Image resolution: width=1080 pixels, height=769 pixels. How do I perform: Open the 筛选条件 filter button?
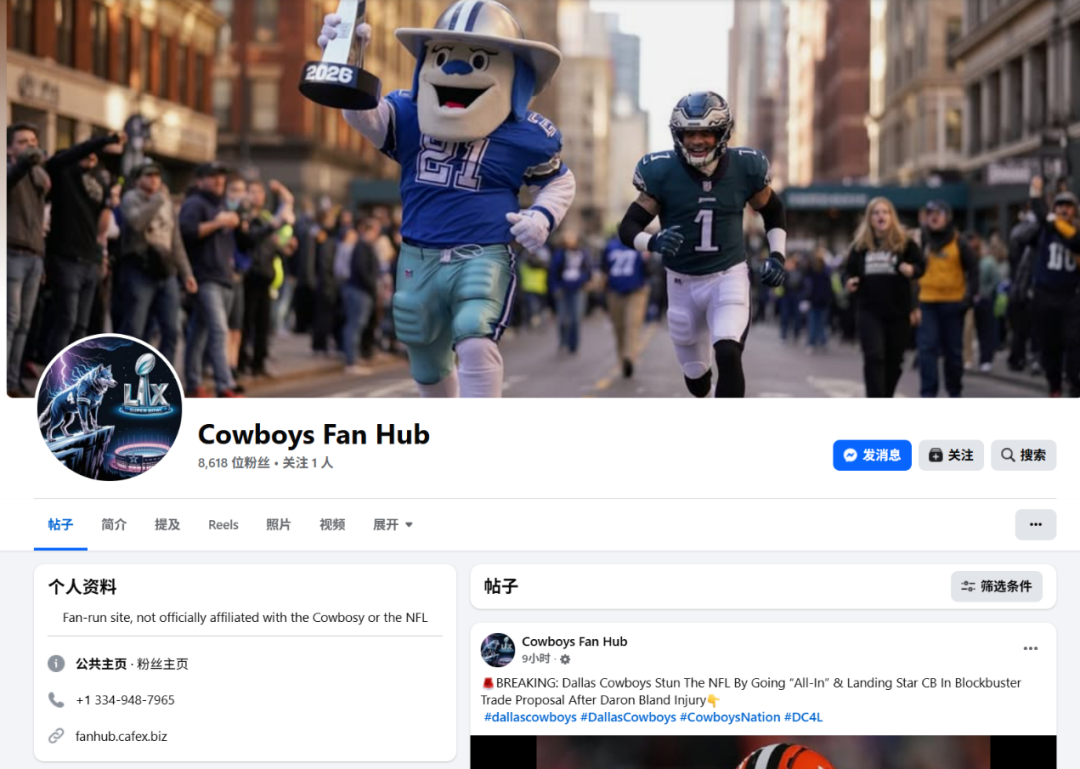click(x=997, y=586)
